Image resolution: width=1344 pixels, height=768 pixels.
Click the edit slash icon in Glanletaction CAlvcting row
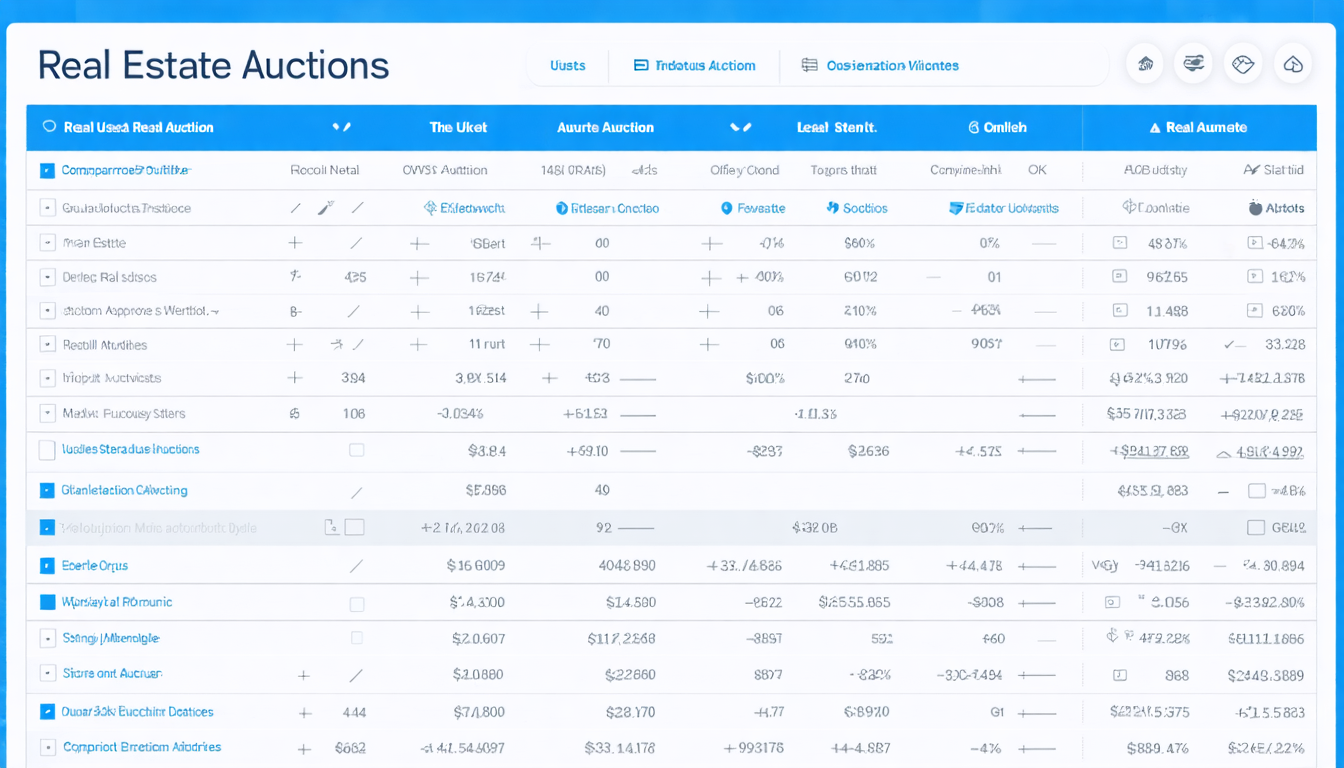click(356, 492)
